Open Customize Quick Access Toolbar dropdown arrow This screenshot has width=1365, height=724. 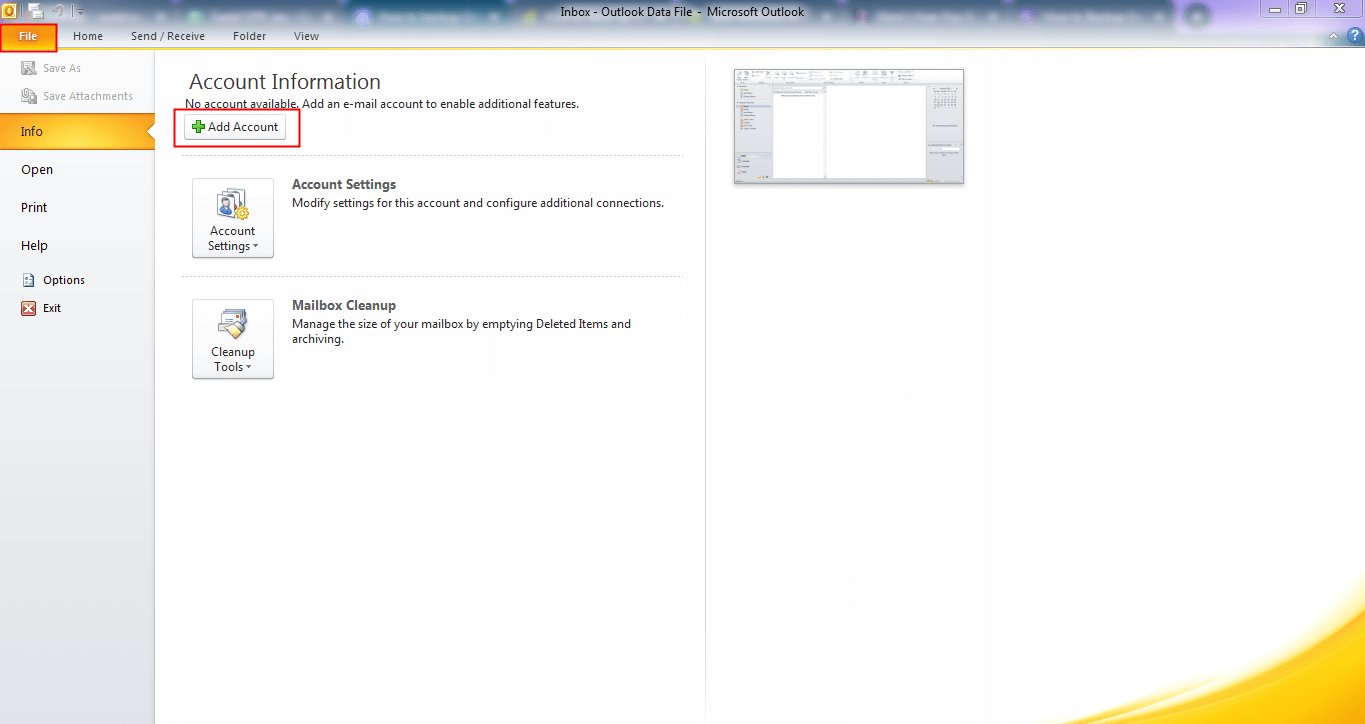80,11
